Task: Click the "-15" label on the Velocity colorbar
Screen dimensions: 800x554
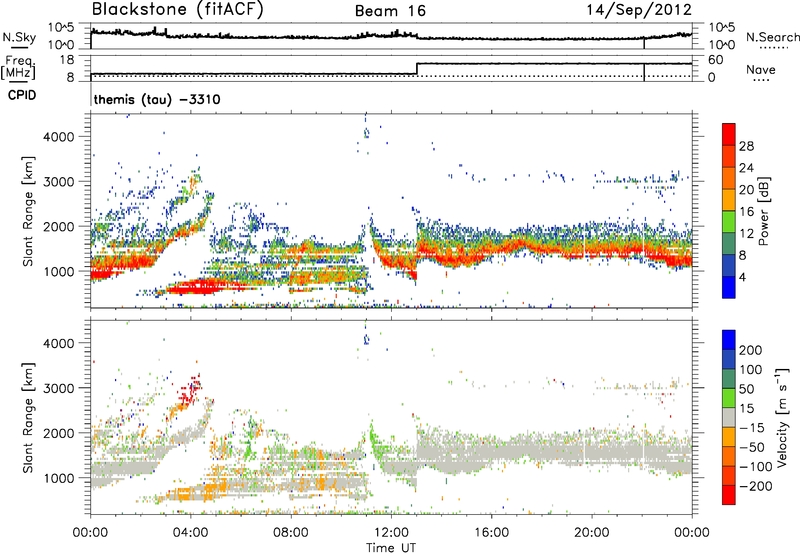Action: click(x=752, y=428)
